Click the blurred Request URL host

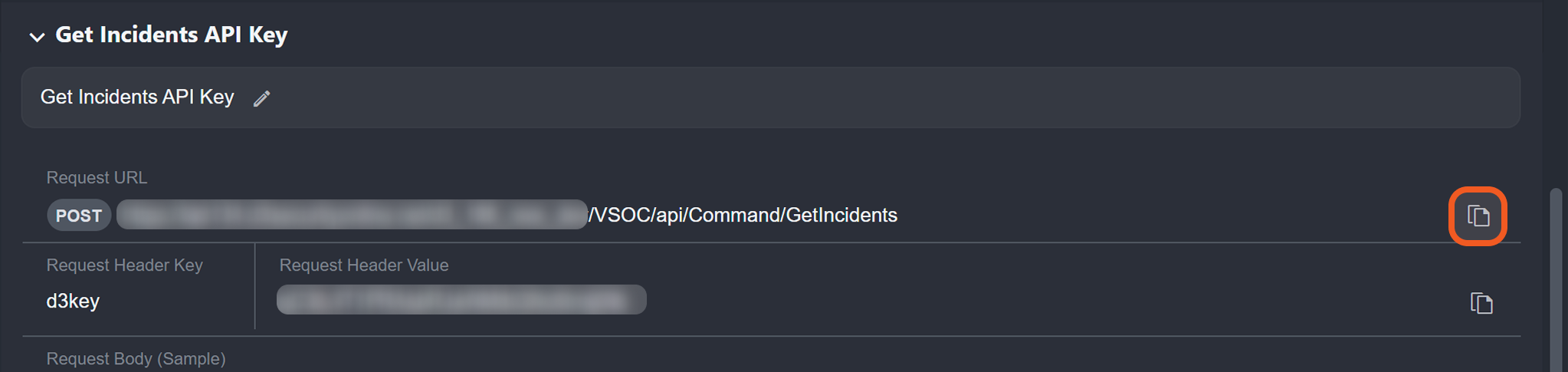point(351,215)
